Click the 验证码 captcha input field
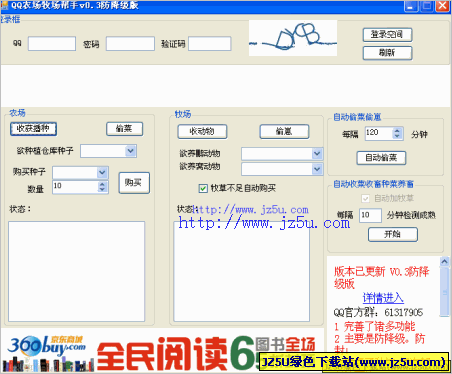 pyautogui.click(x=210, y=44)
